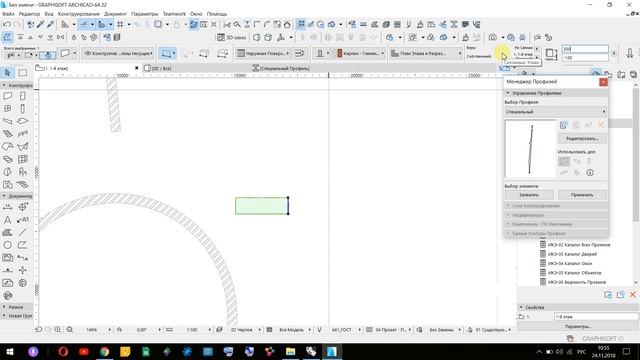Click the profile preview thumbnail
640x360 pixels.
click(x=530, y=149)
